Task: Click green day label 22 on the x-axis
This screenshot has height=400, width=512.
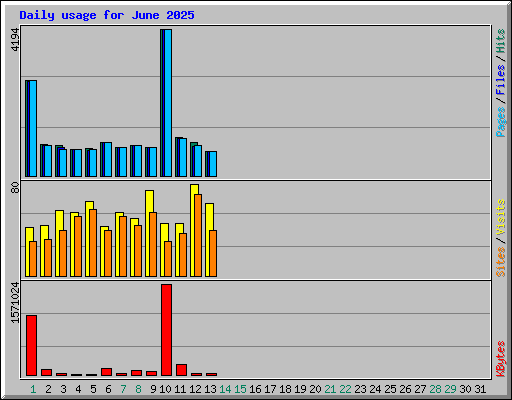Action: point(345,389)
